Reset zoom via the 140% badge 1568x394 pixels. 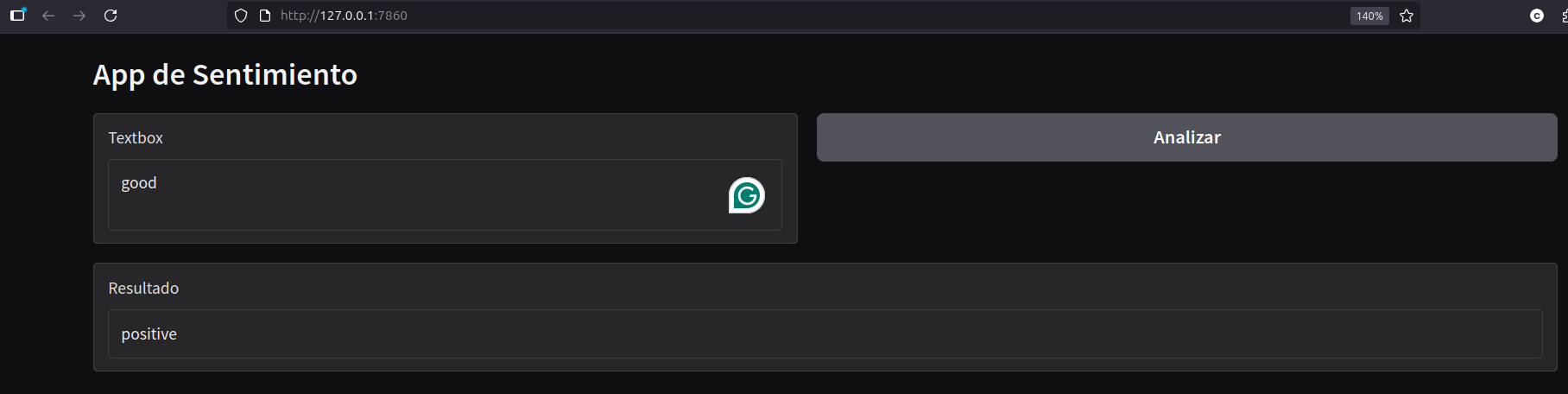(1369, 16)
